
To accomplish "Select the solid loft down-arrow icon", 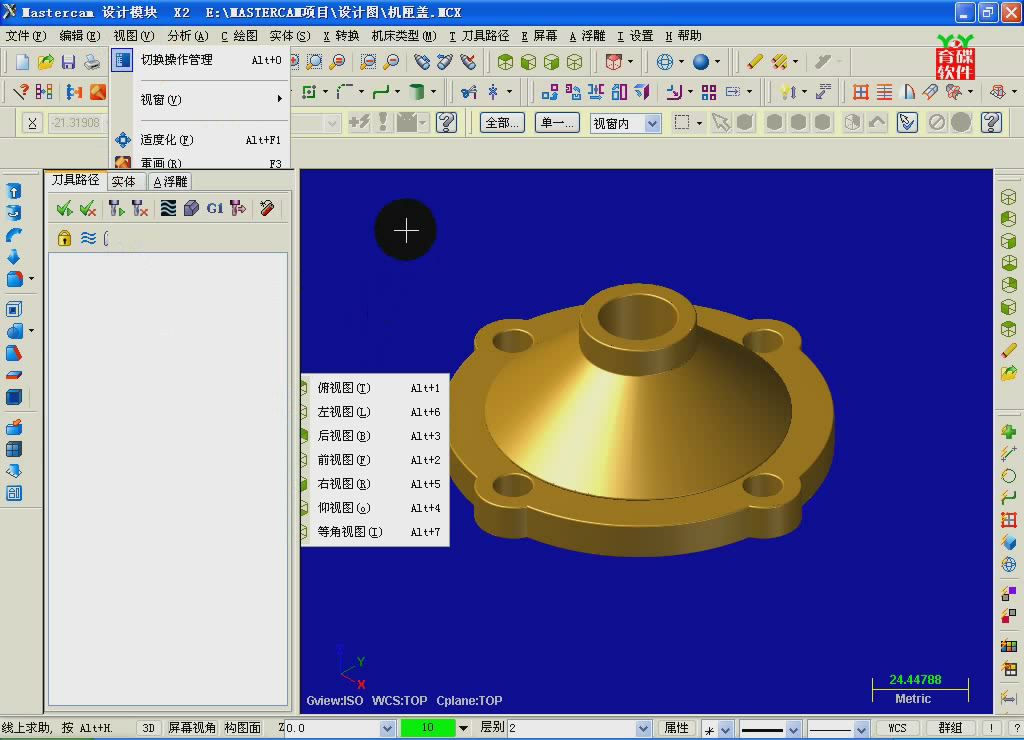I will (x=14, y=257).
